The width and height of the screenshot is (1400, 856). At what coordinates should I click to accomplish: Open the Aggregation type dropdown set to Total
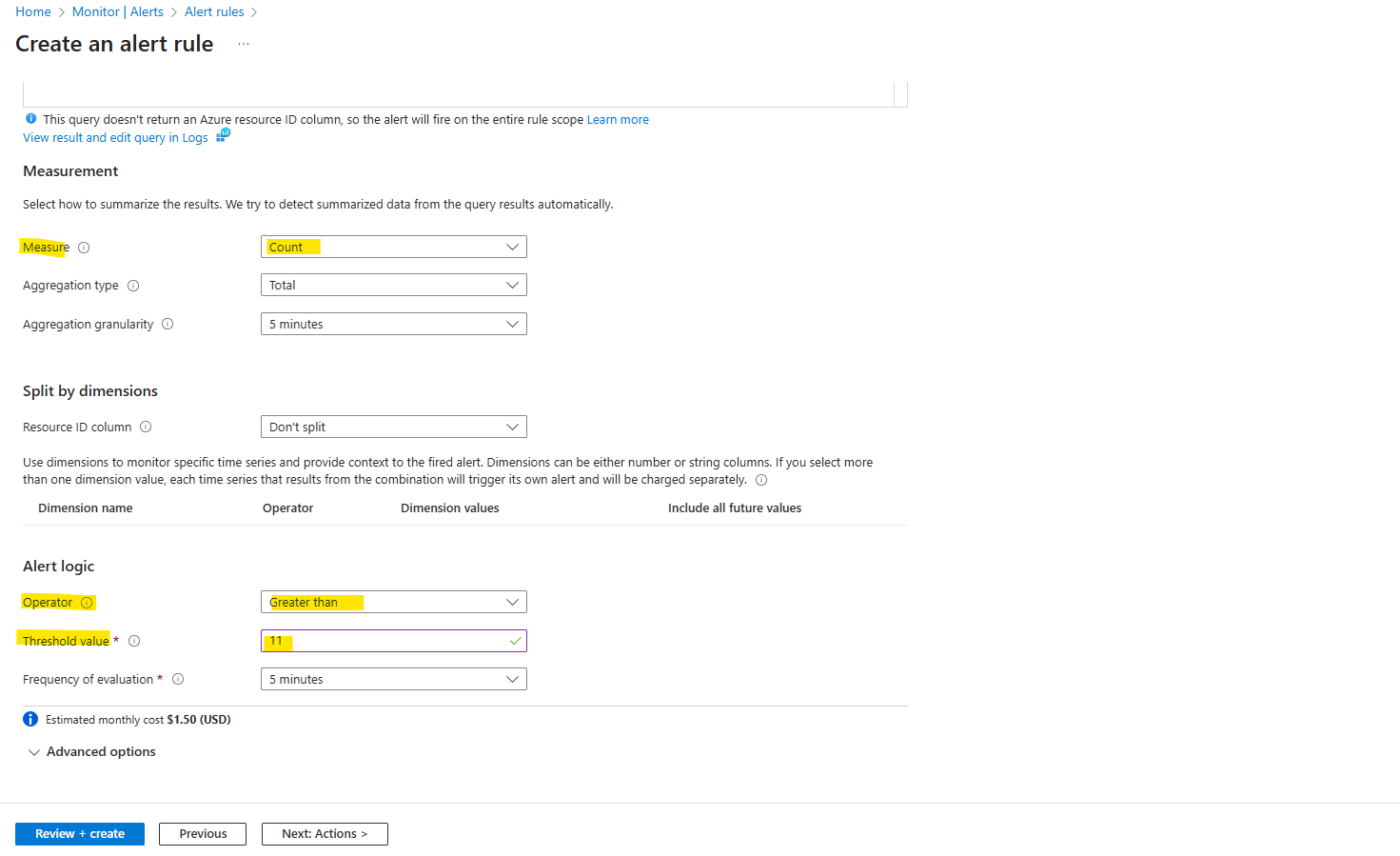point(394,285)
